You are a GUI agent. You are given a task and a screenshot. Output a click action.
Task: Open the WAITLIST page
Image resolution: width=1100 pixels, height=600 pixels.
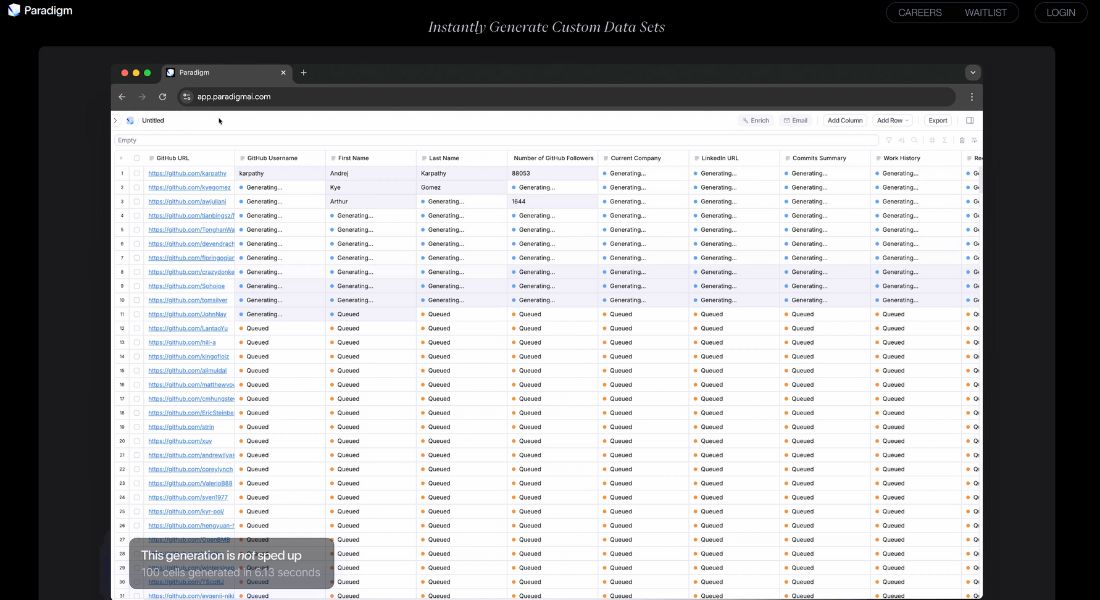click(x=985, y=13)
